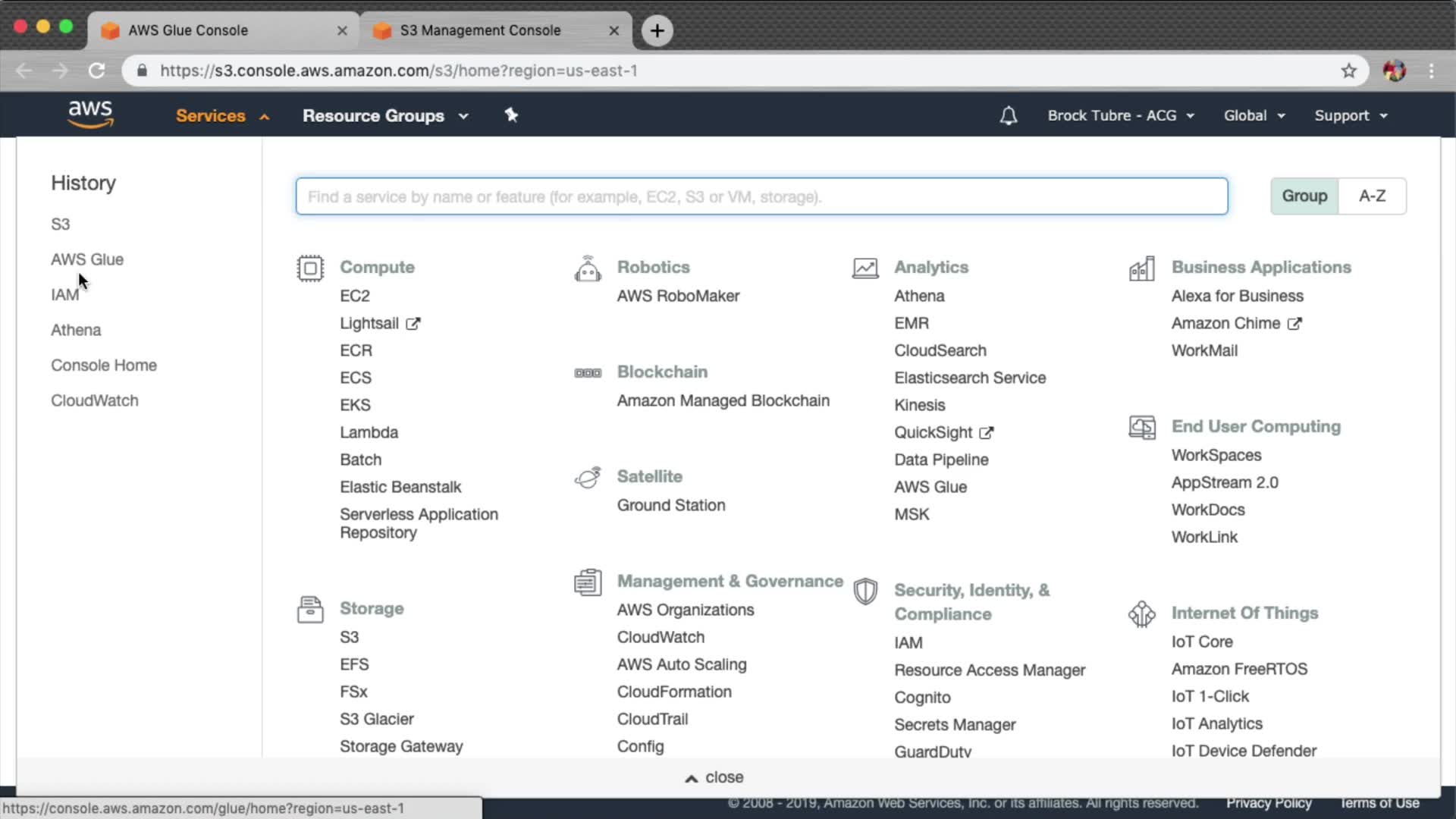
Task: Open the Athena service under Analytics
Action: (x=919, y=296)
